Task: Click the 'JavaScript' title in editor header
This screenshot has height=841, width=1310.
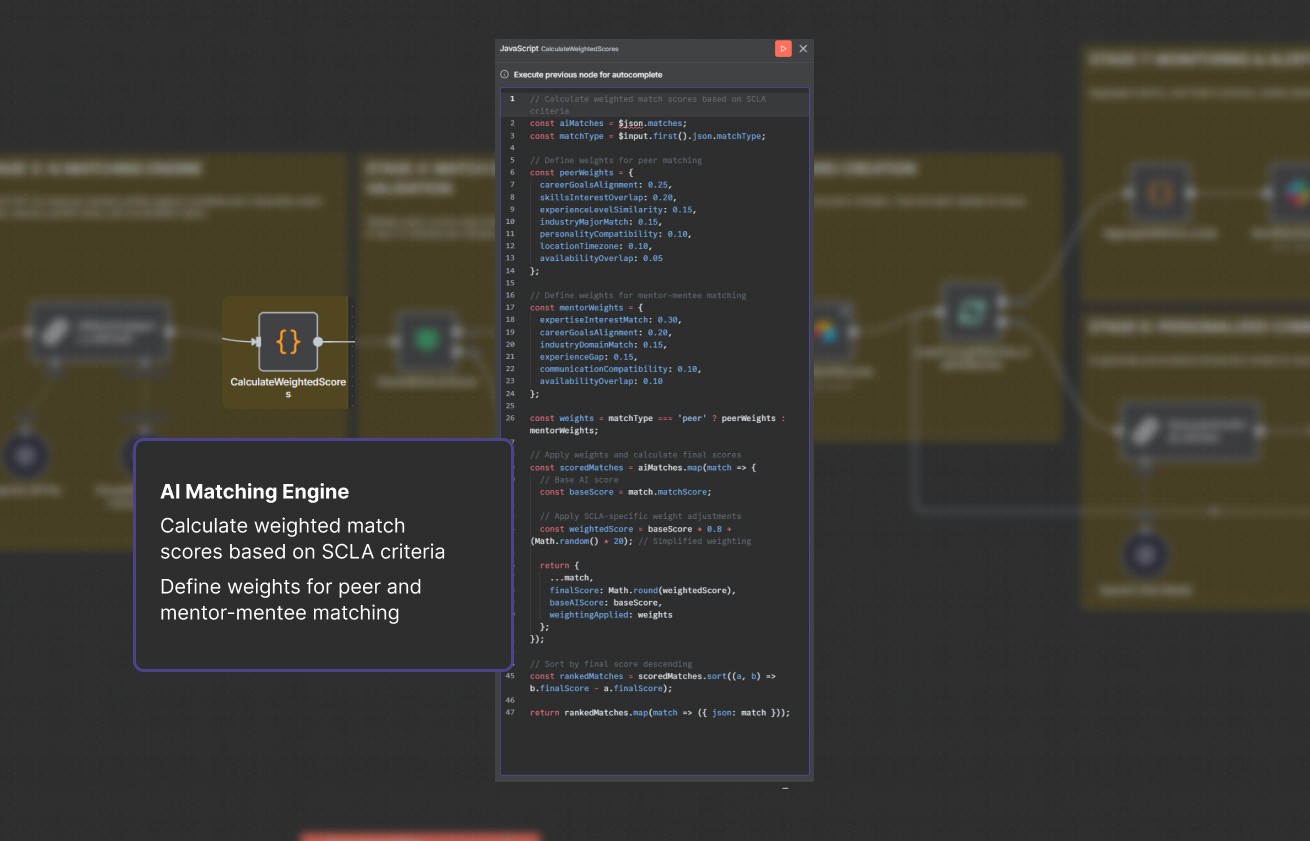Action: pyautogui.click(x=519, y=48)
